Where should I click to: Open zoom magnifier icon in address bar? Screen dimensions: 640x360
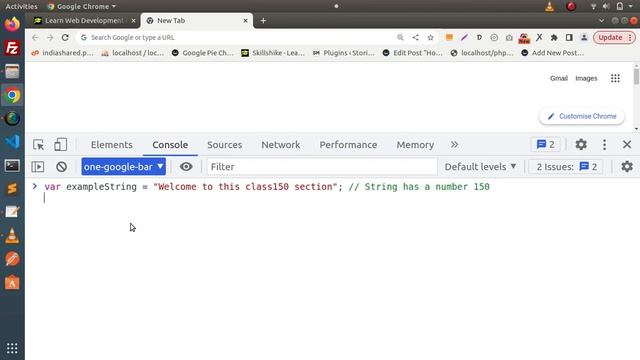400,38
